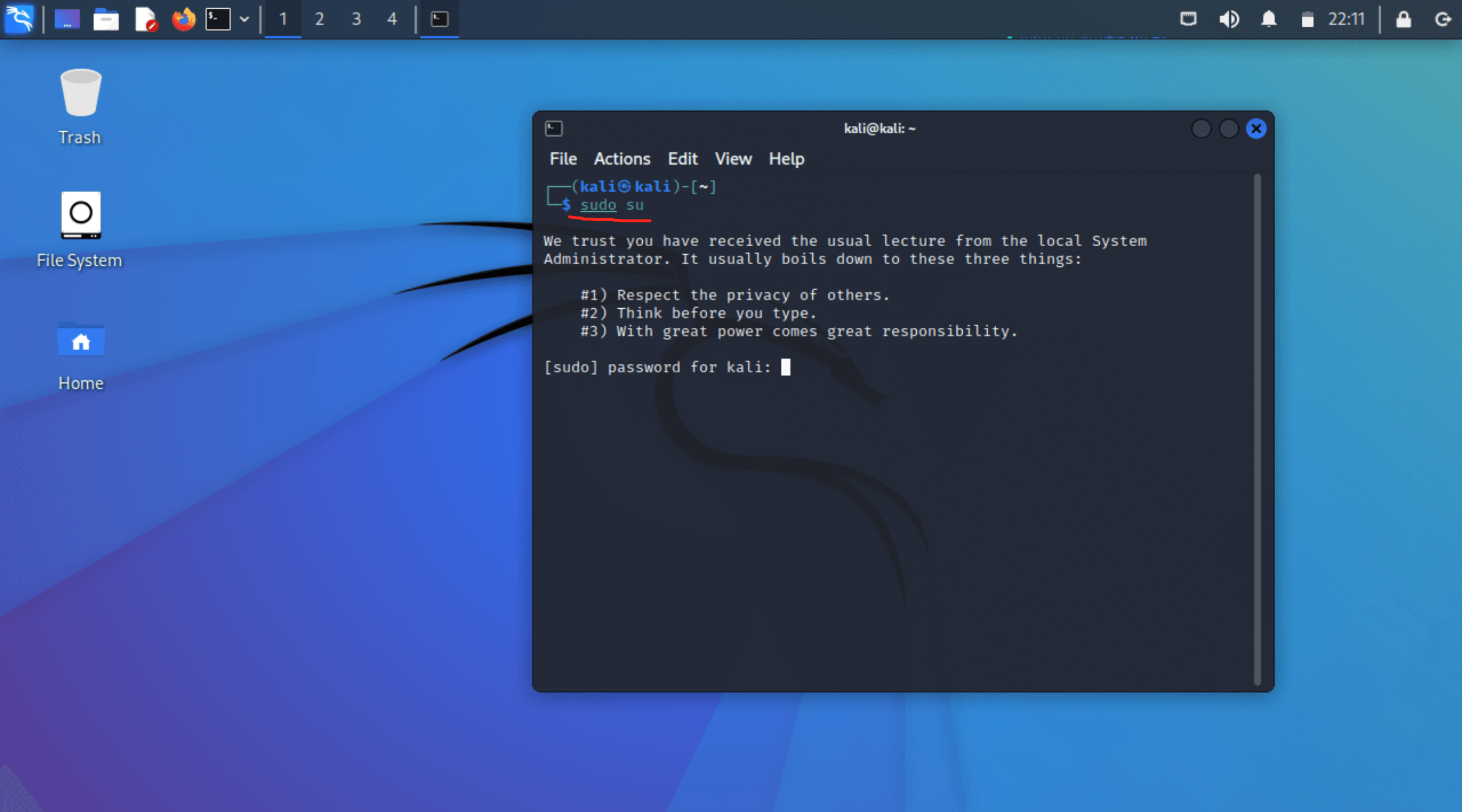The width and height of the screenshot is (1462, 812).
Task: Click the volume speaker icon
Action: click(1229, 19)
